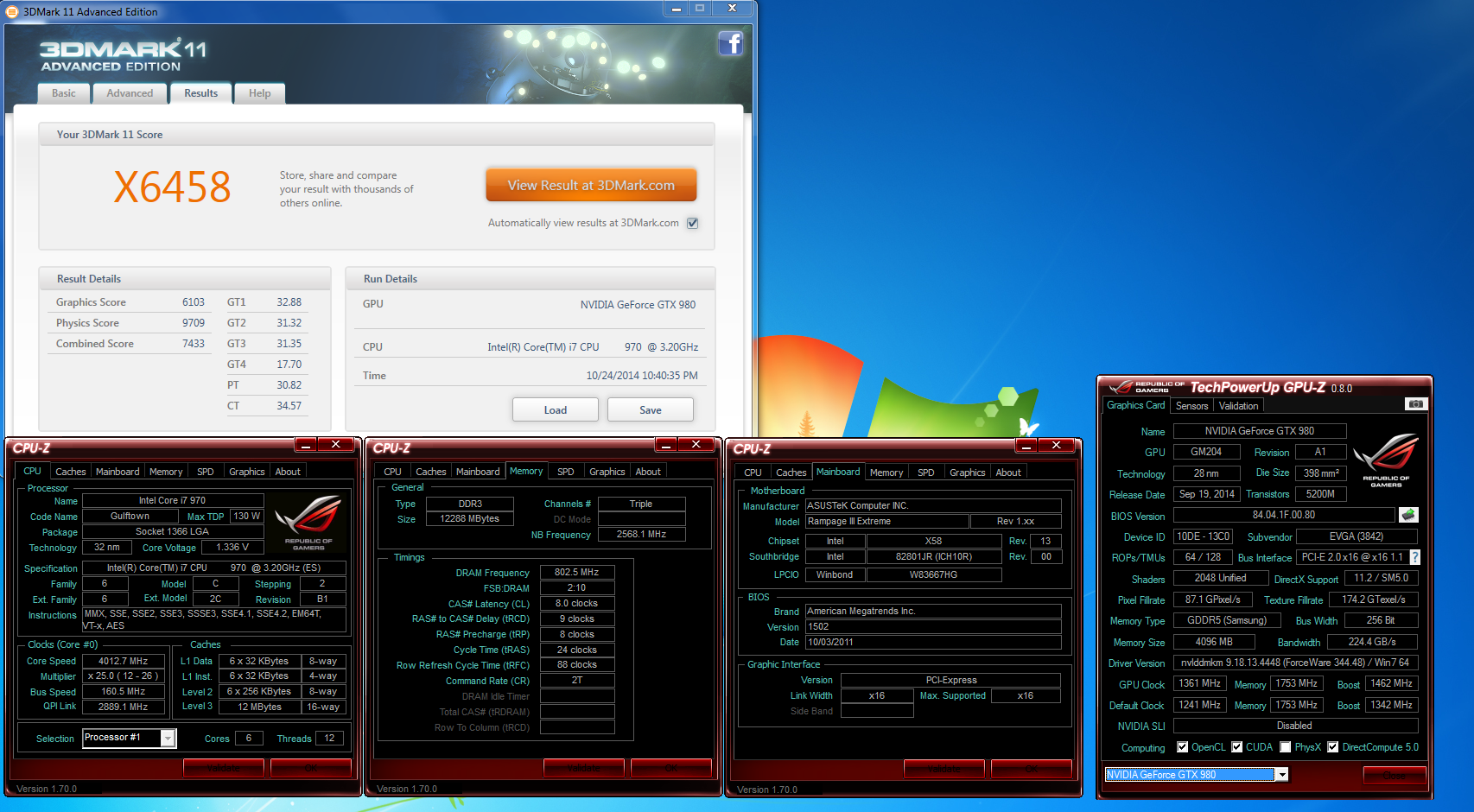The height and width of the screenshot is (812, 1474).
Task: Click the BIOS Version 84.04.1F.00.80 field in GPU-Z
Action: pyautogui.click(x=1284, y=515)
